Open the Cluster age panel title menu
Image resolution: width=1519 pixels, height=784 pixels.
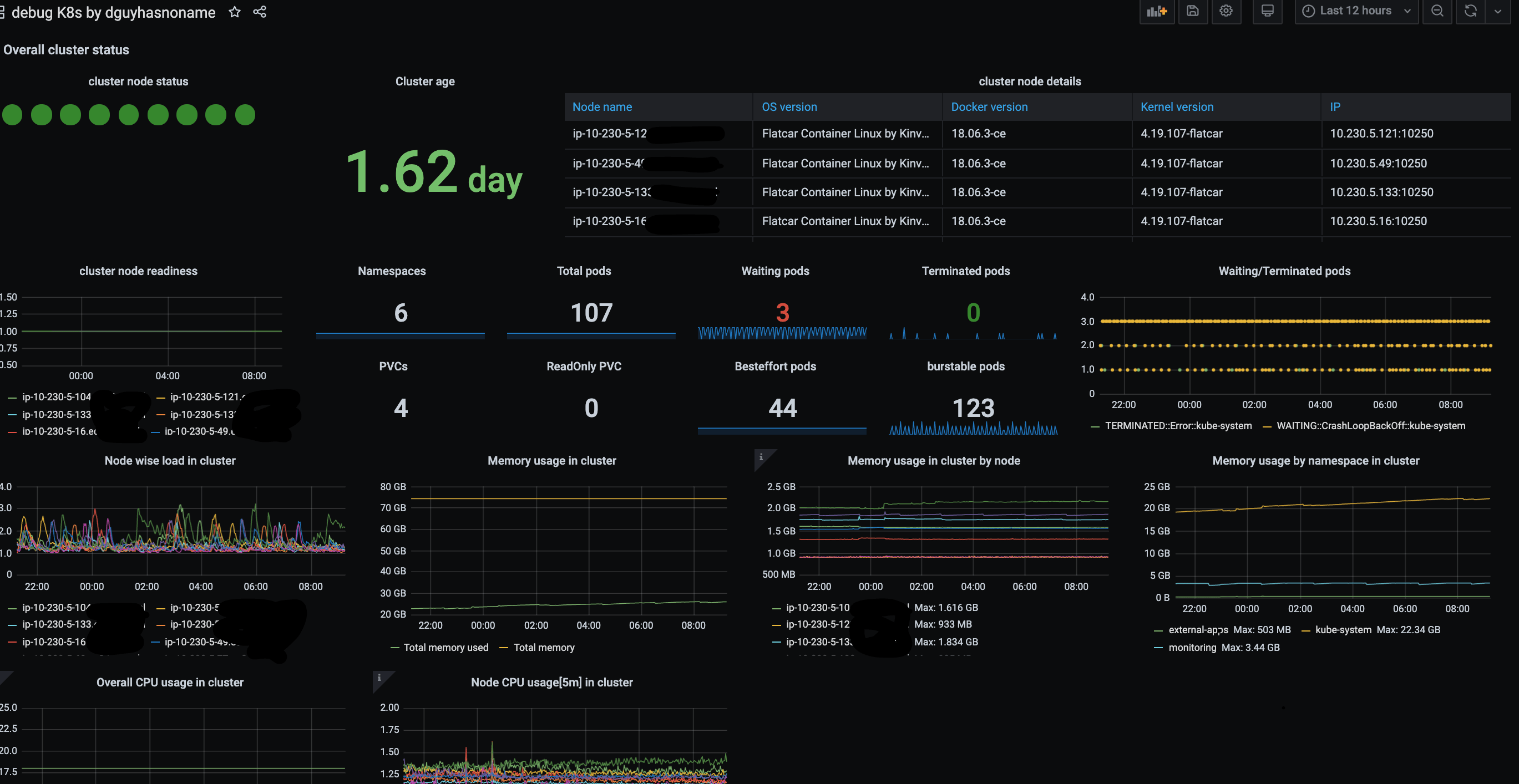[424, 82]
